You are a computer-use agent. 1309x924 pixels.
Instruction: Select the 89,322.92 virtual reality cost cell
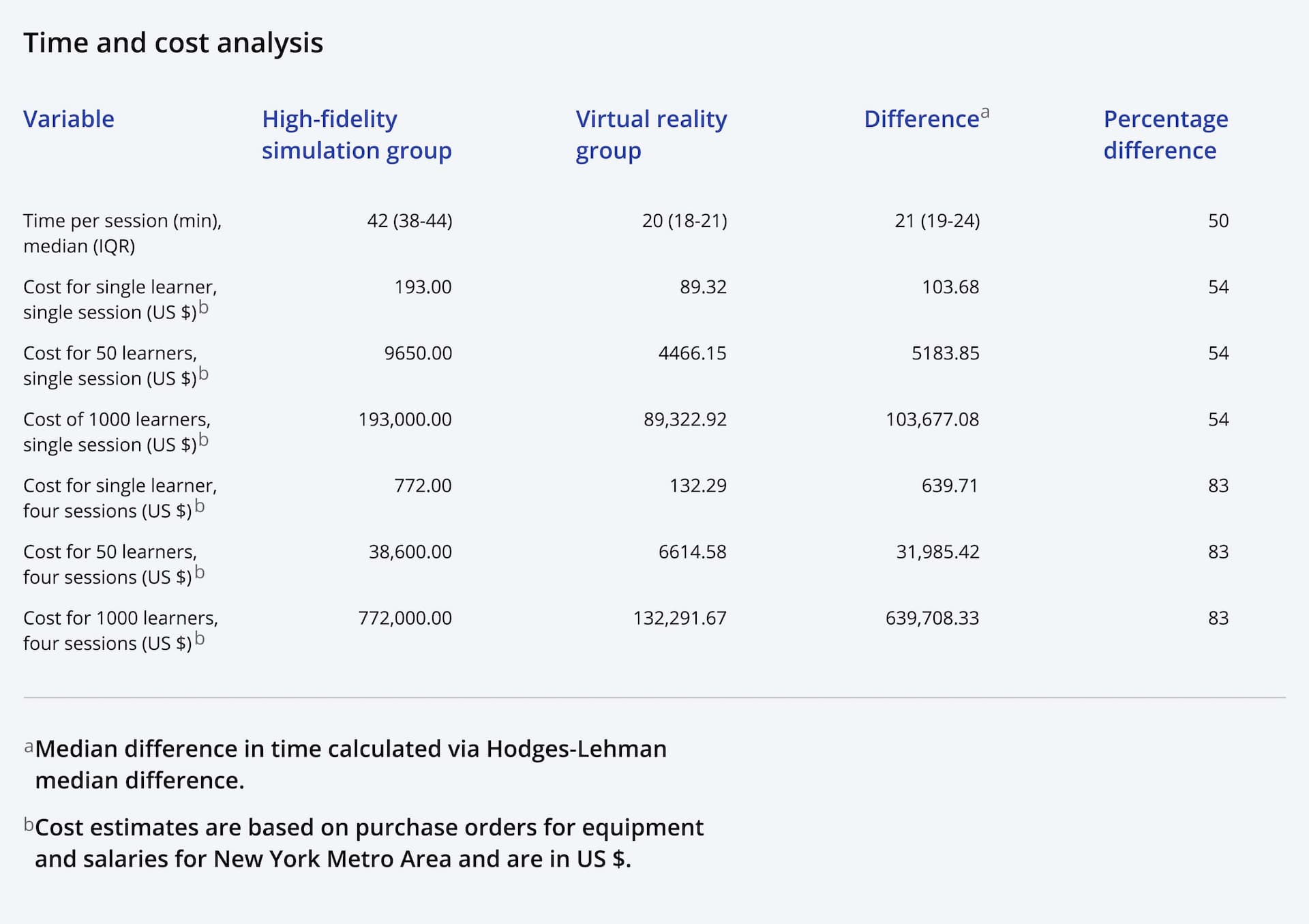click(x=685, y=419)
